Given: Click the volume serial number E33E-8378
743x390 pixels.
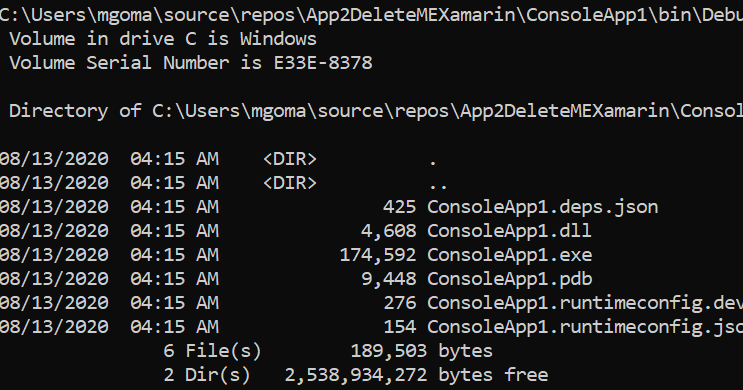Looking at the screenshot, I should (323, 63).
